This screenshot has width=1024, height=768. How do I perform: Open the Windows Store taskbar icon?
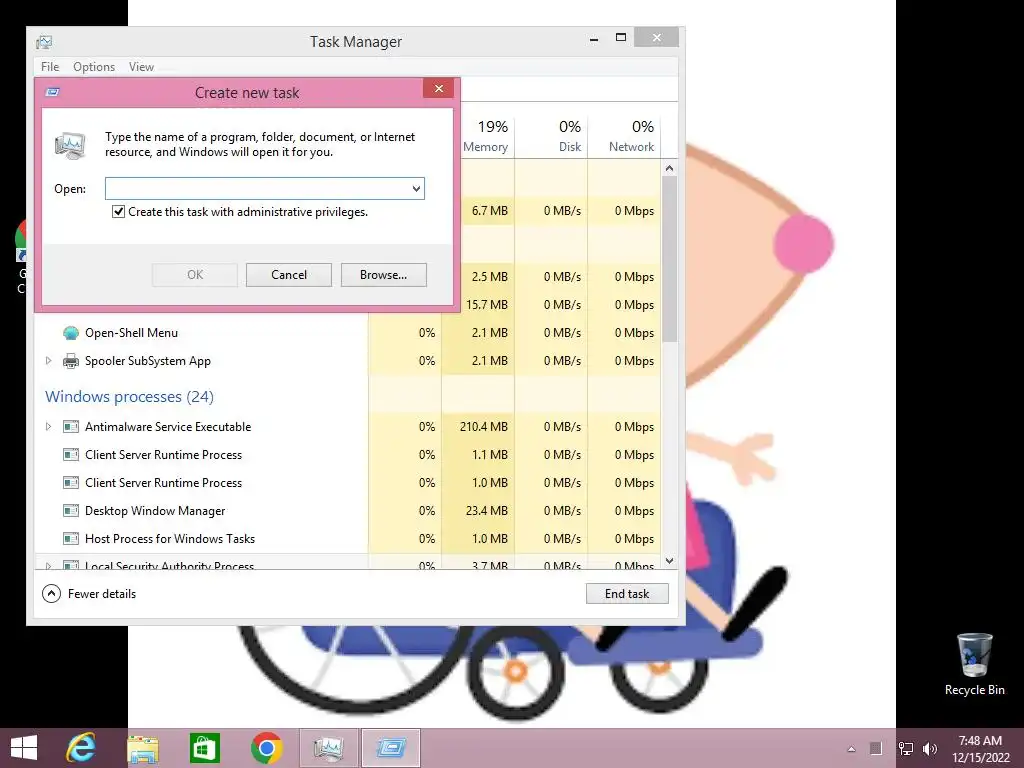click(x=204, y=748)
